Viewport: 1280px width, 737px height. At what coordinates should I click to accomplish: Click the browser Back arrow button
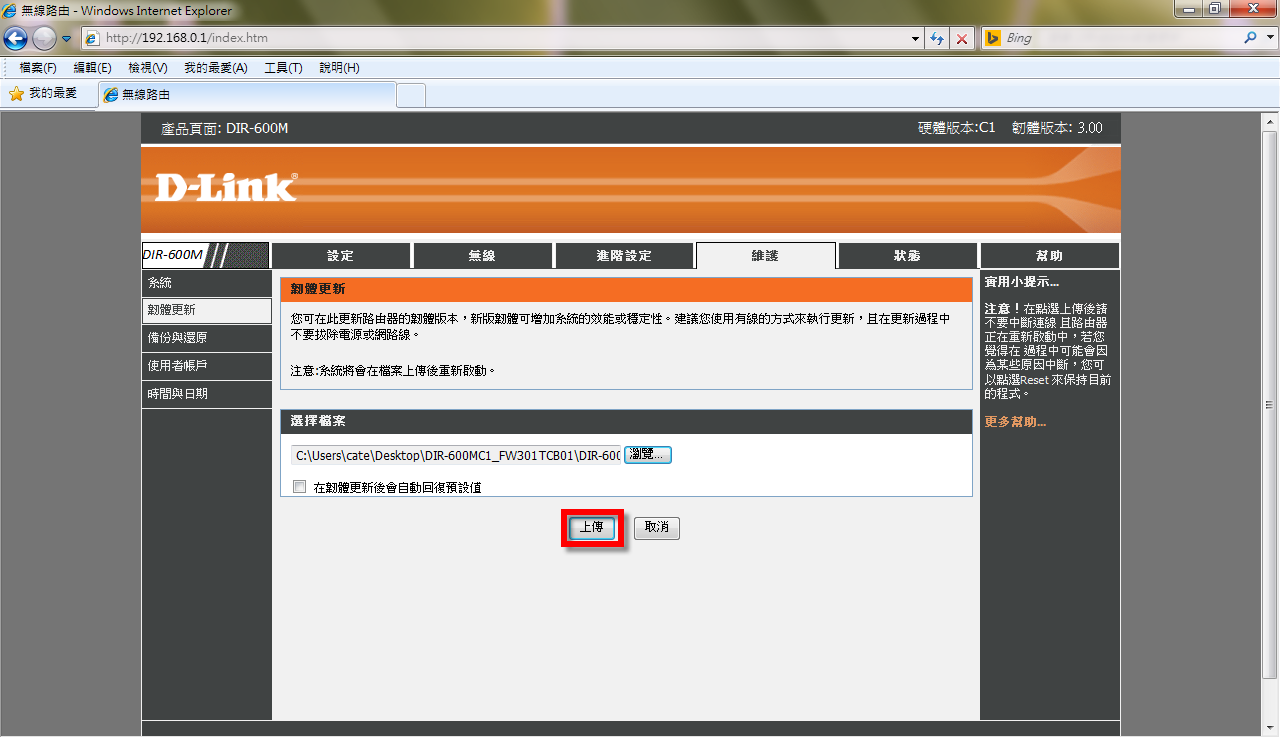tap(16, 38)
